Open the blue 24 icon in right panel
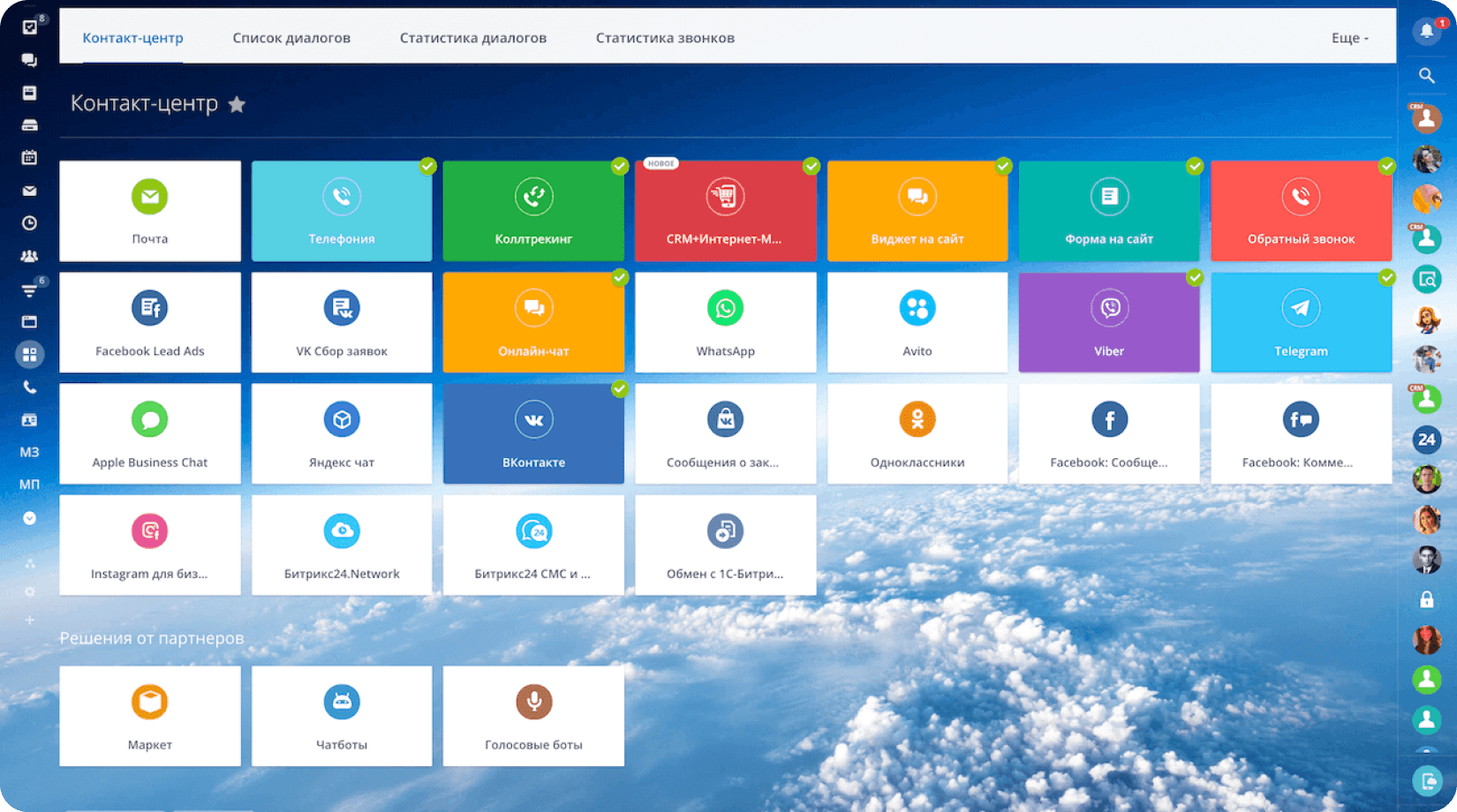 point(1426,440)
